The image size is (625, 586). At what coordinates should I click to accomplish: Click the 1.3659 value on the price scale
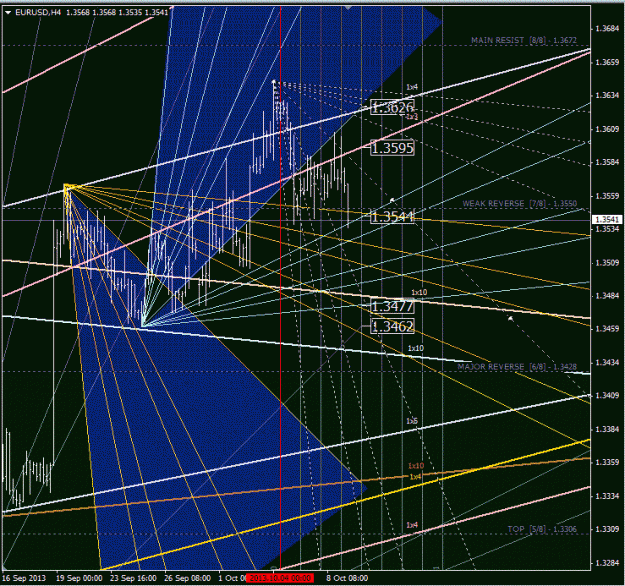pos(607,62)
